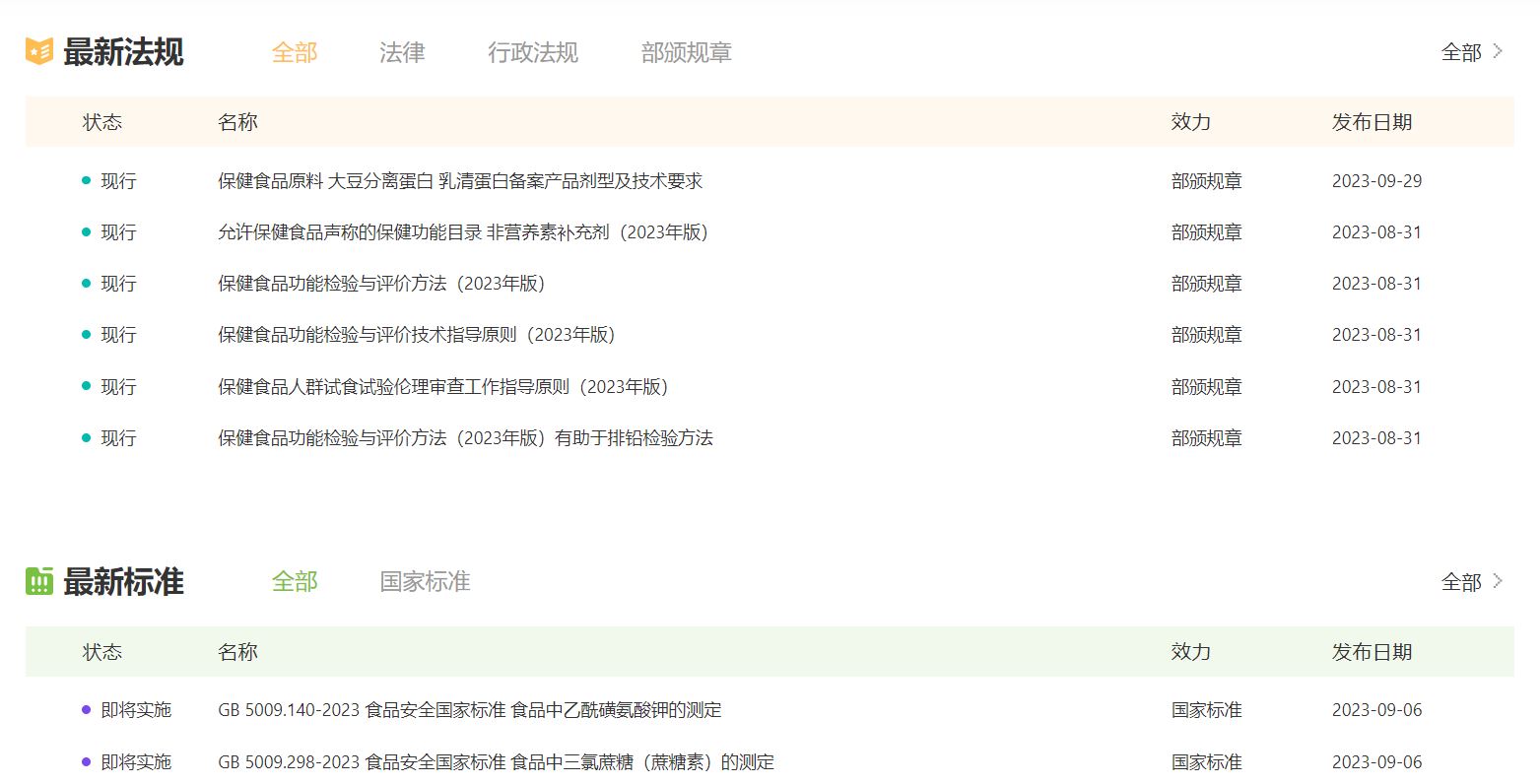Click 发布日期 header in 最新法规 table
Viewport: 1540px width, 784px height.
click(x=1372, y=122)
